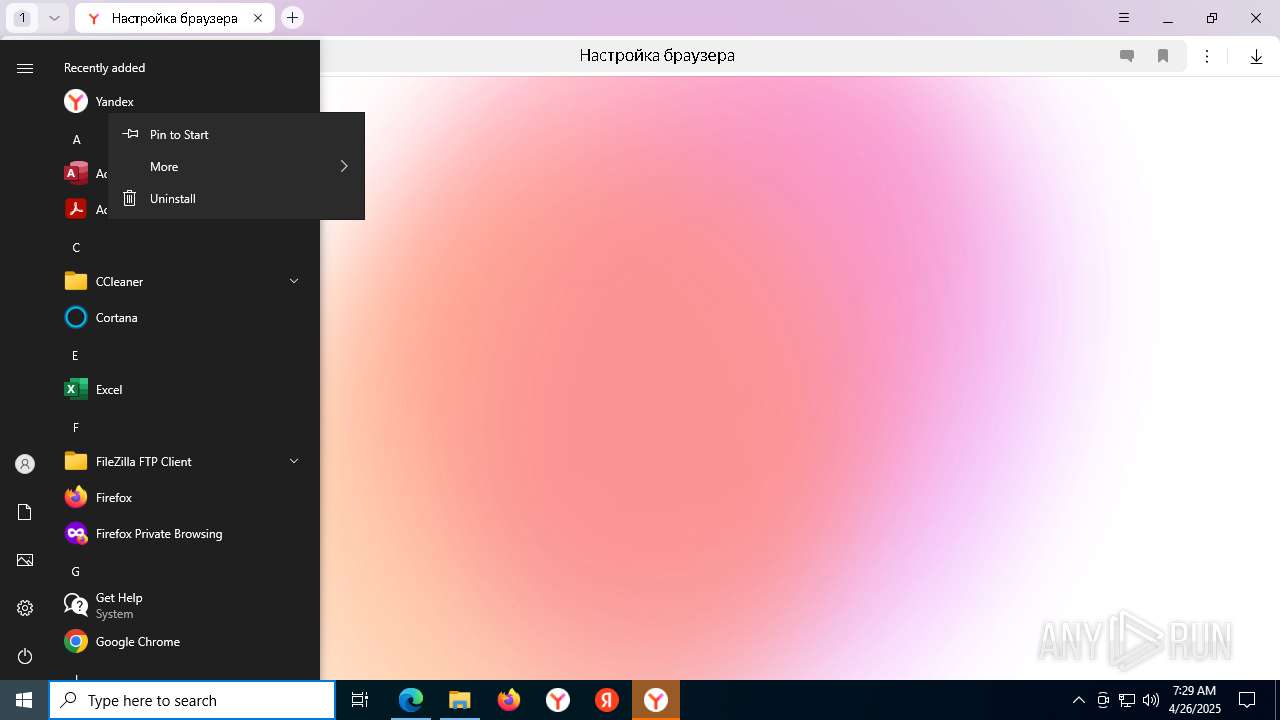1280x720 pixels.
Task: Switch to the Настройка браузера tab
Action: 172,18
